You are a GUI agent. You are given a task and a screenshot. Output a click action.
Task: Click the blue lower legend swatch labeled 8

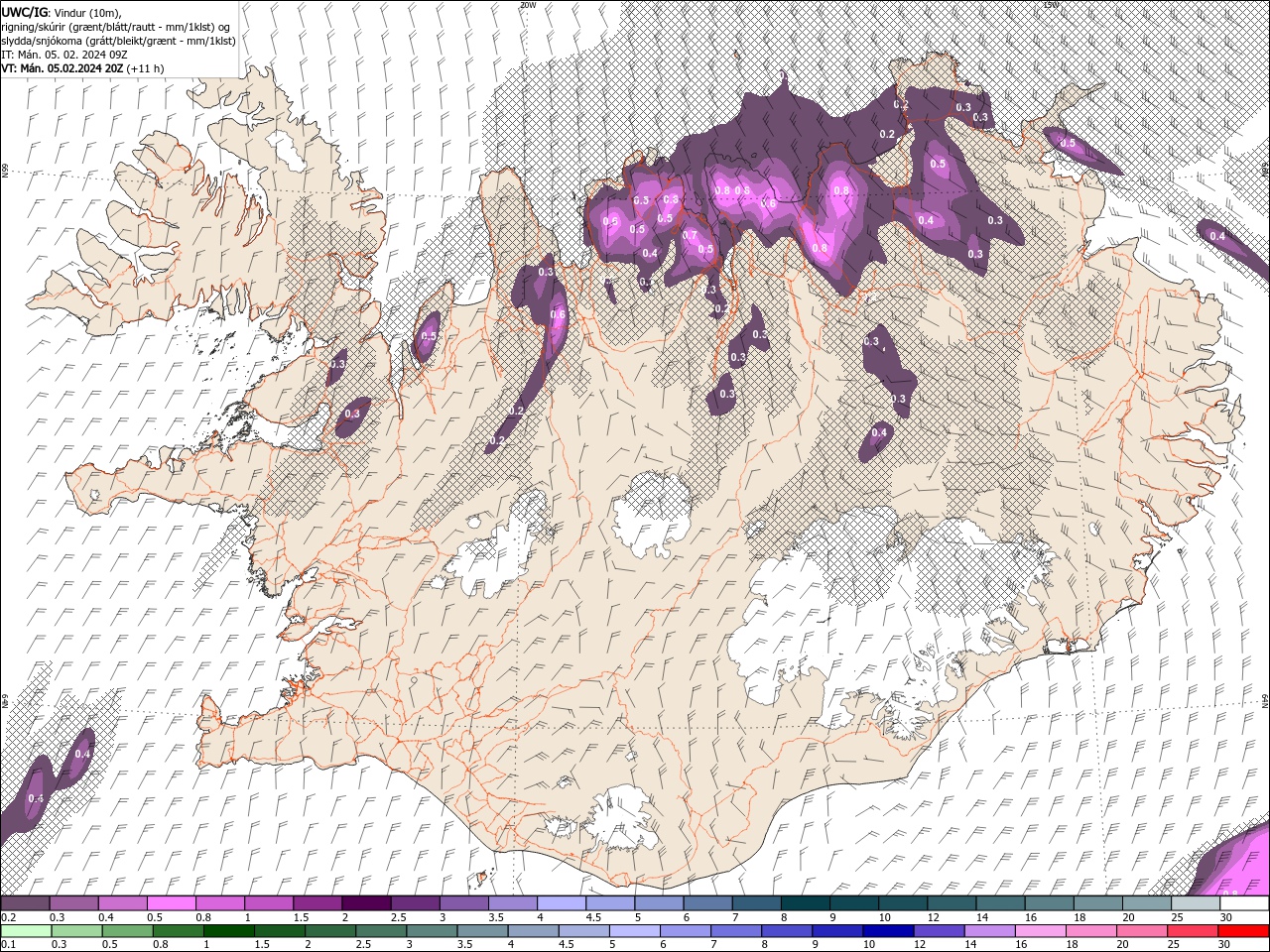point(786,931)
